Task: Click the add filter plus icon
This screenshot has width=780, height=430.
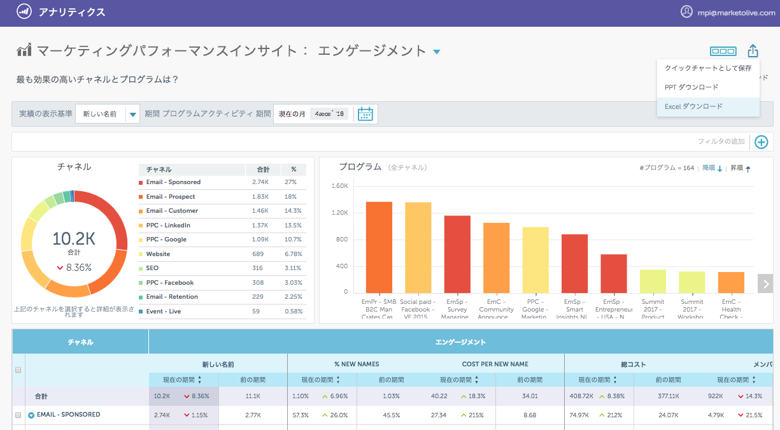Action: click(761, 142)
